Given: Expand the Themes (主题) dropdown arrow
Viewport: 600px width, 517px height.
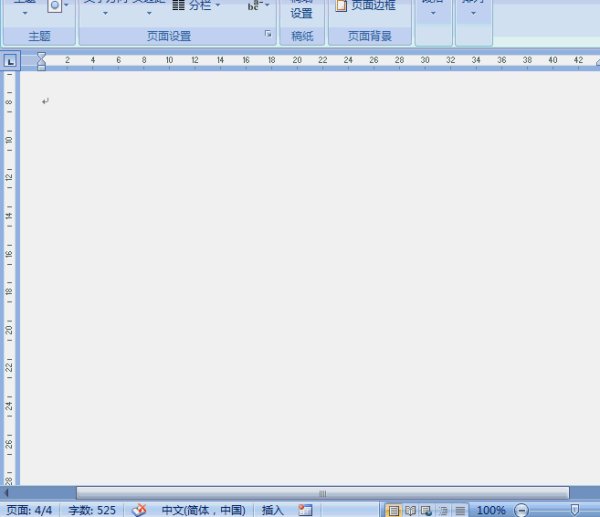Looking at the screenshot, I should pos(25,13).
